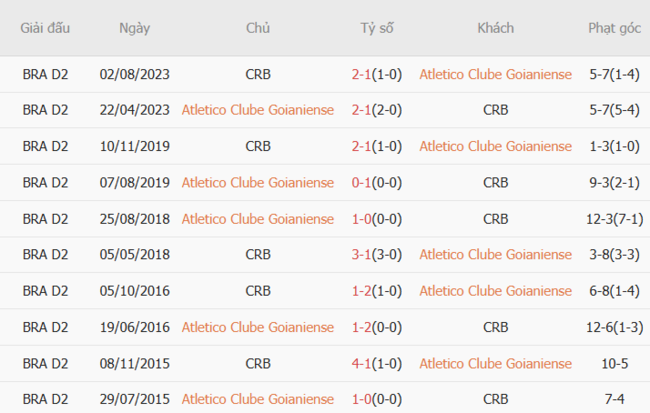Click the 3-1 score for 05/05/2018 match
The width and height of the screenshot is (650, 413).
point(361,254)
